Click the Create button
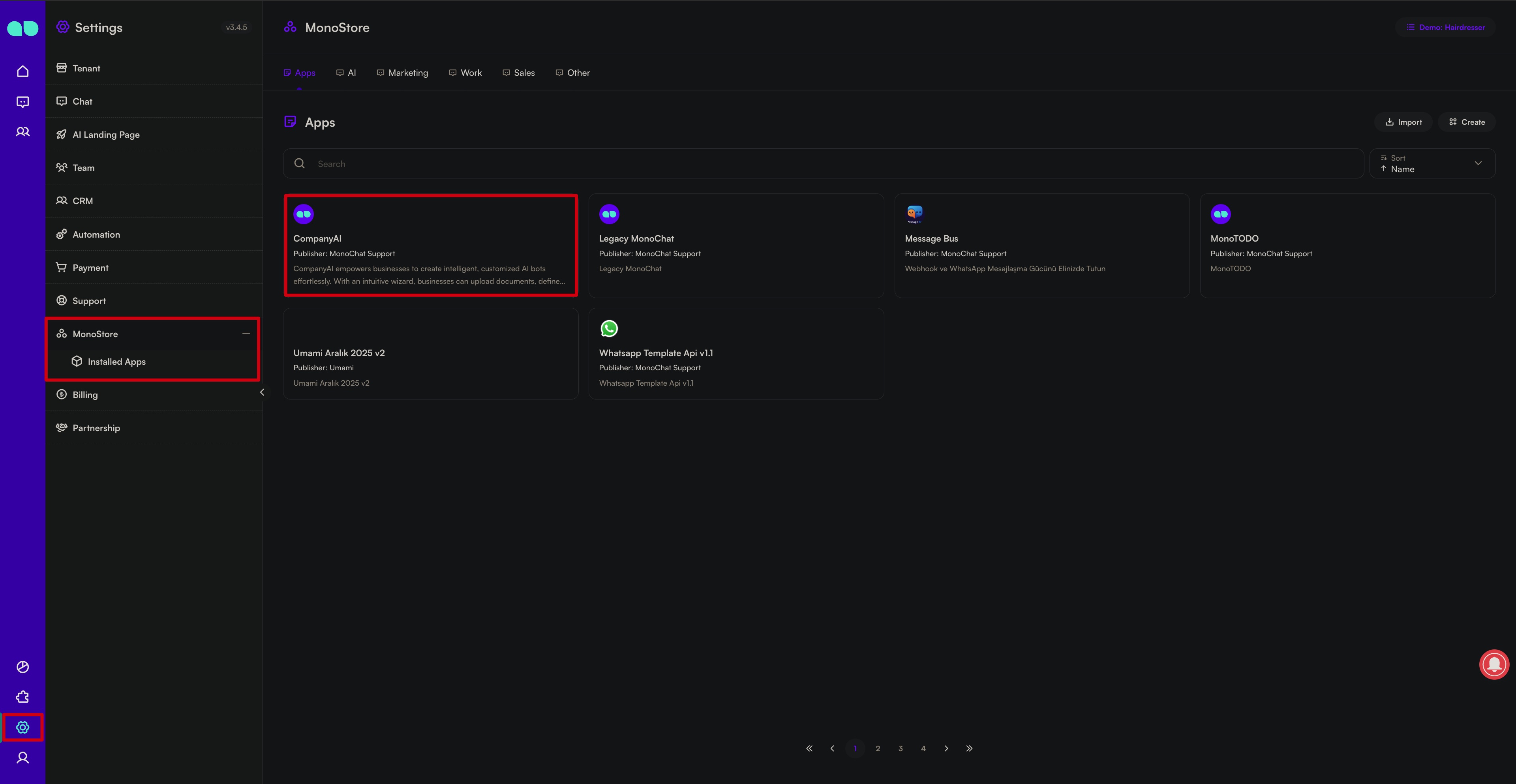Screen dimensions: 1516x784 (1466, 122)
